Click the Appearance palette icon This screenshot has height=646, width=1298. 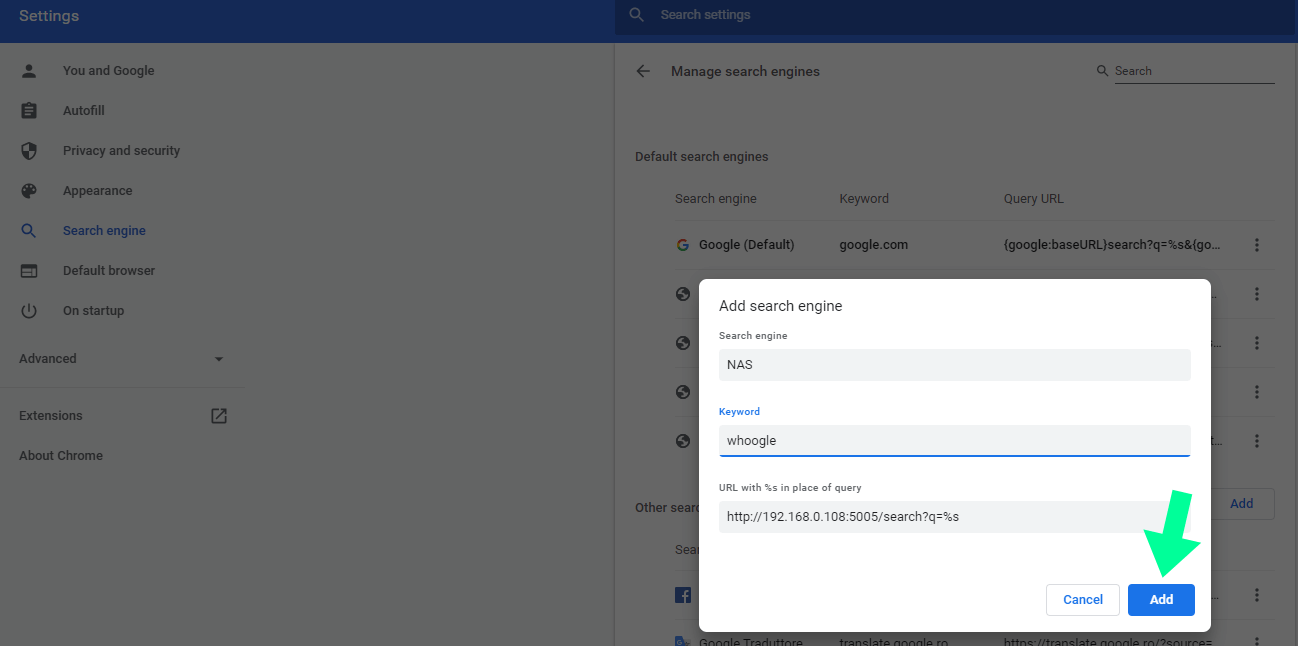28,190
